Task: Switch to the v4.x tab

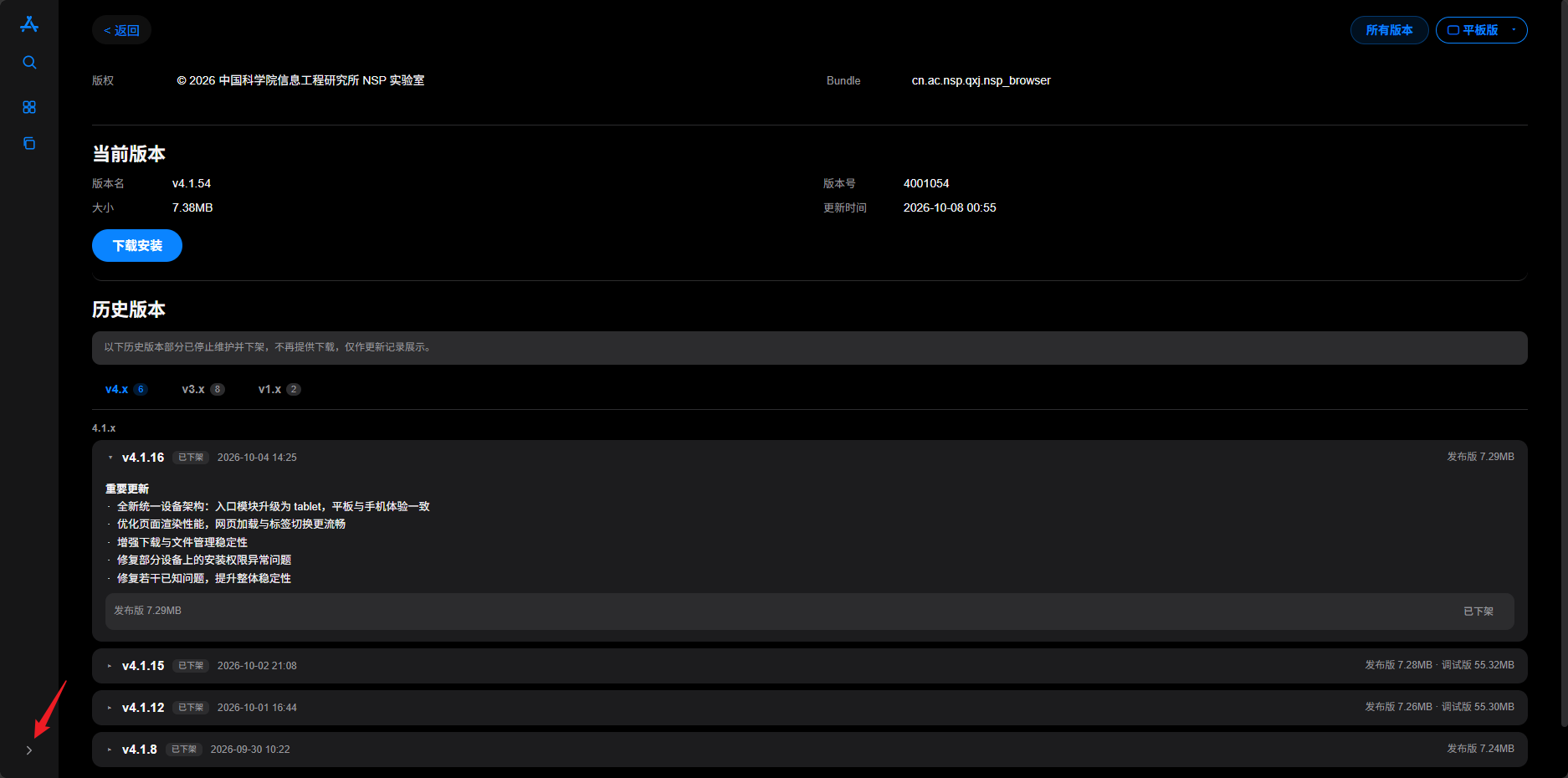Action: pyautogui.click(x=126, y=389)
